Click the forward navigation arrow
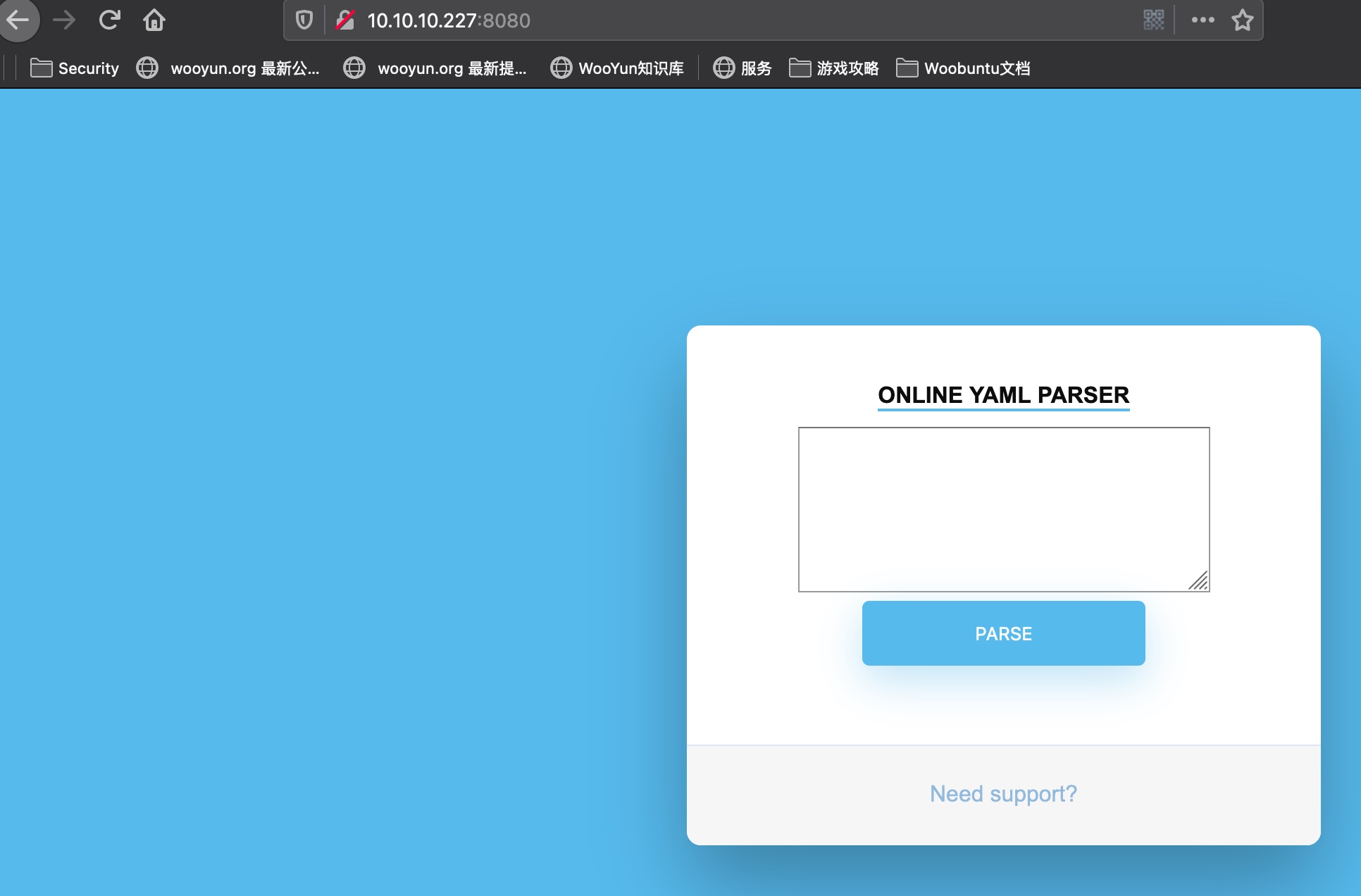This screenshot has height=896, width=1361. (x=64, y=20)
